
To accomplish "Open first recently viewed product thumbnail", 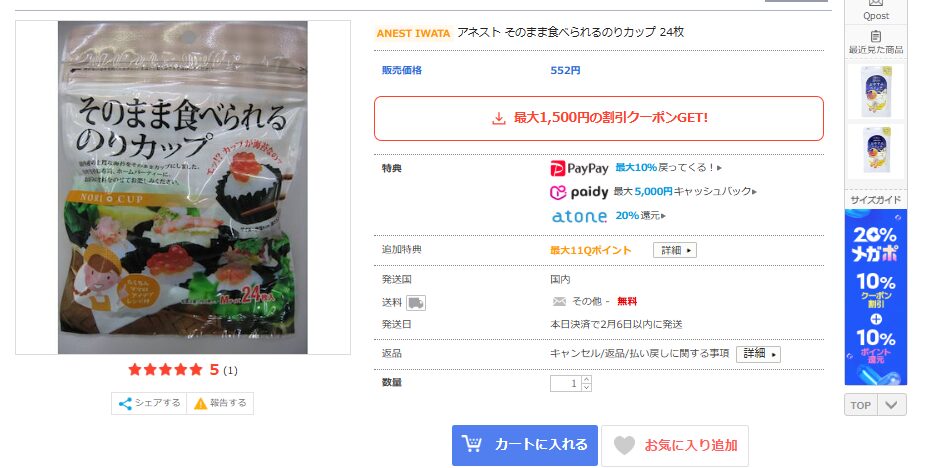I will pyautogui.click(x=876, y=91).
